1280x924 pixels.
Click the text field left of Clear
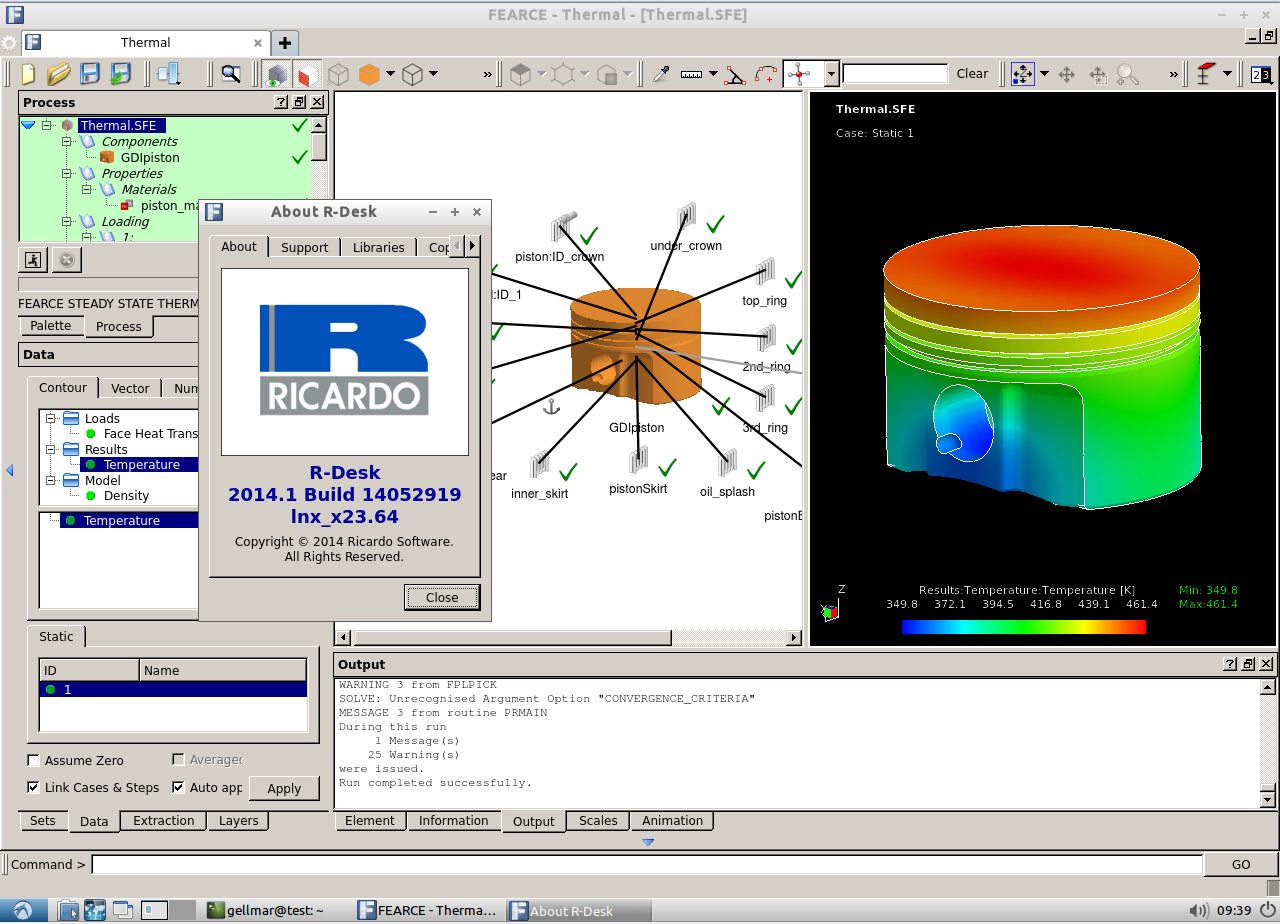pos(895,74)
